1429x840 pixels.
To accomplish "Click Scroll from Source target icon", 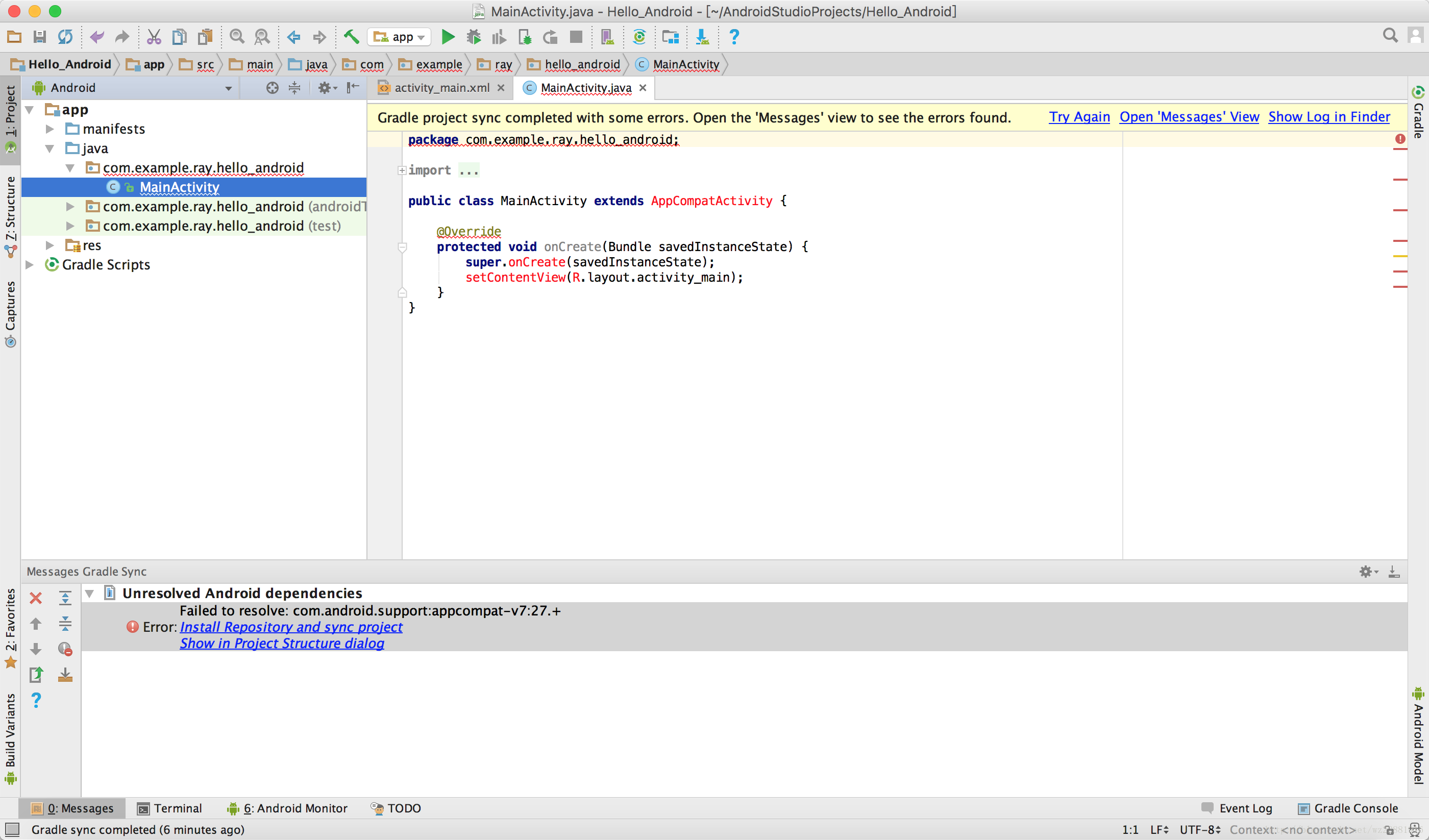I will click(272, 88).
